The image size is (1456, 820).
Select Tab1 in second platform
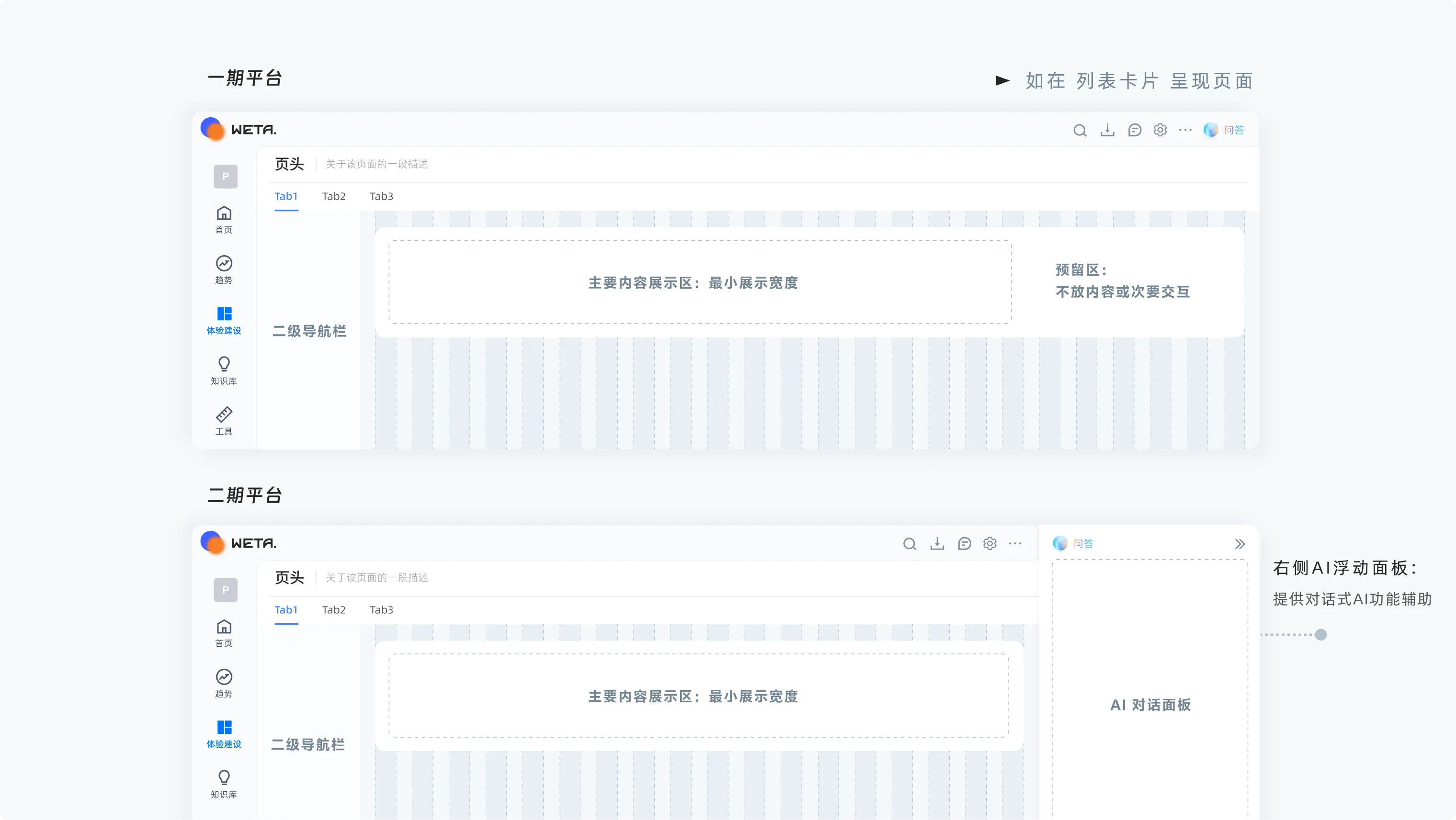286,610
